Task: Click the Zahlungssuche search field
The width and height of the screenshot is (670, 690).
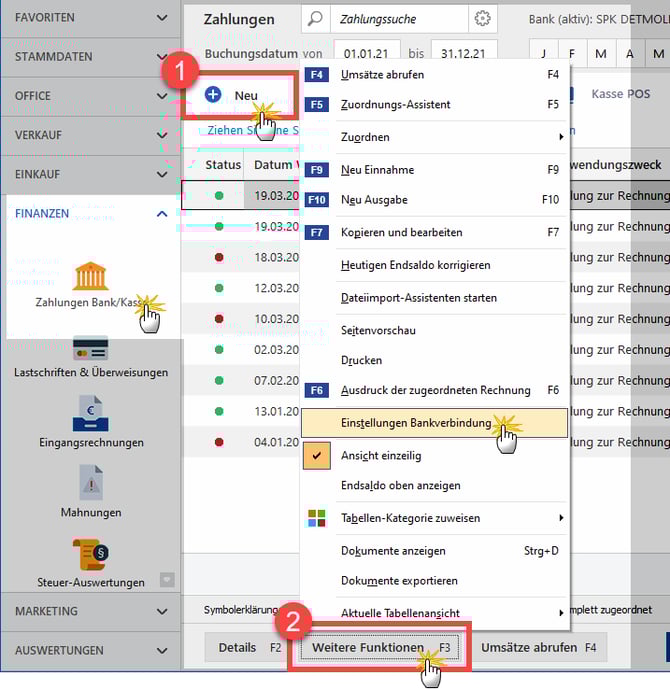Action: tap(398, 19)
